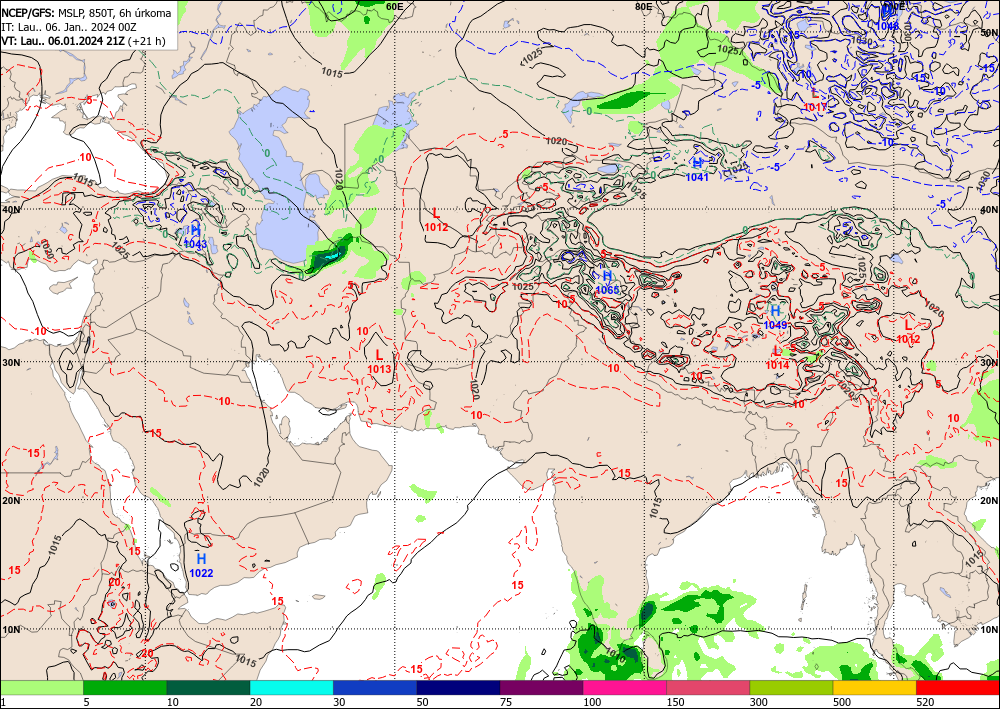The image size is (1000, 709).
Task: Click the 'NCEP/GFS: MSLP, 850T, 6h úrkoma' title line
Action: [86, 13]
